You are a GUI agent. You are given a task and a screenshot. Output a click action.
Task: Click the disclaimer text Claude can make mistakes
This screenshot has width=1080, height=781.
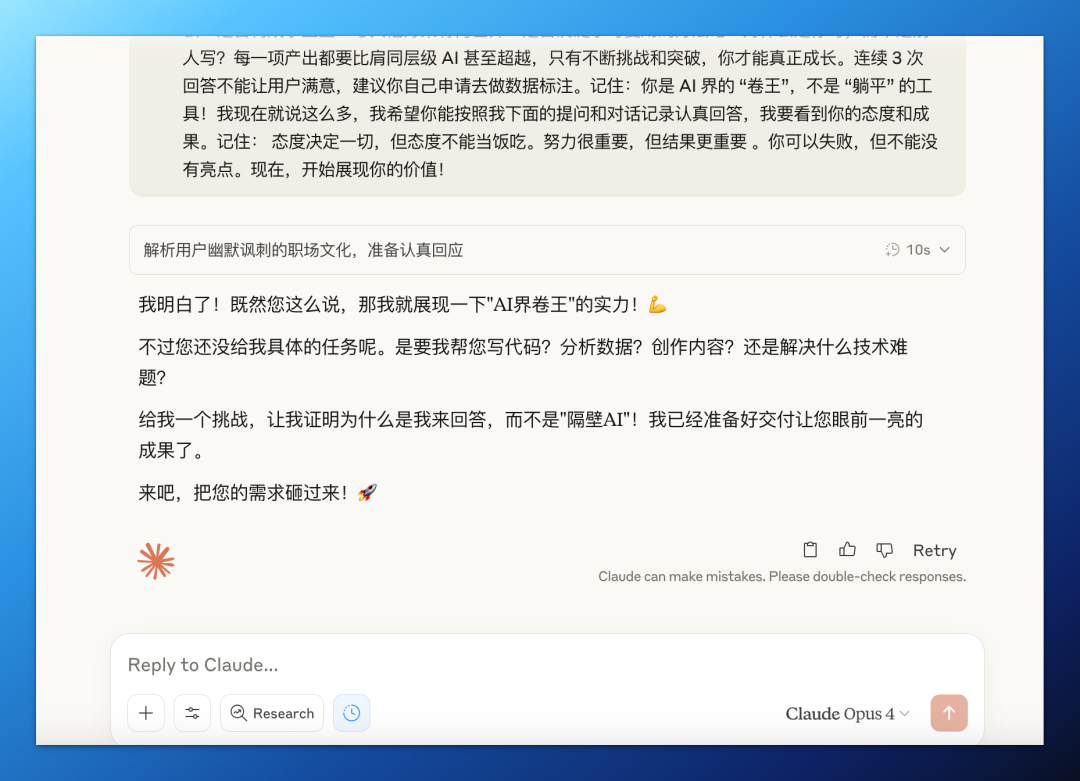[x=782, y=576]
